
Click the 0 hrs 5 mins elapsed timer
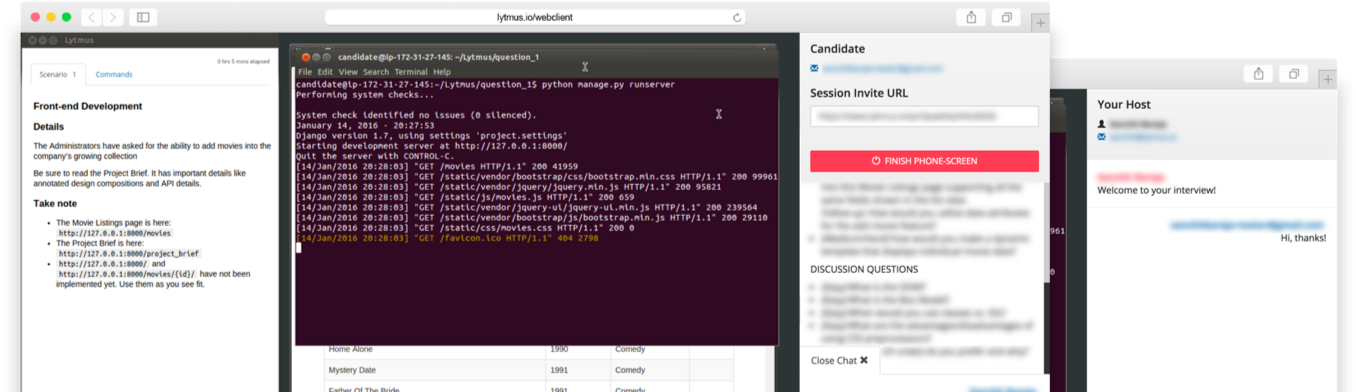[x=244, y=62]
